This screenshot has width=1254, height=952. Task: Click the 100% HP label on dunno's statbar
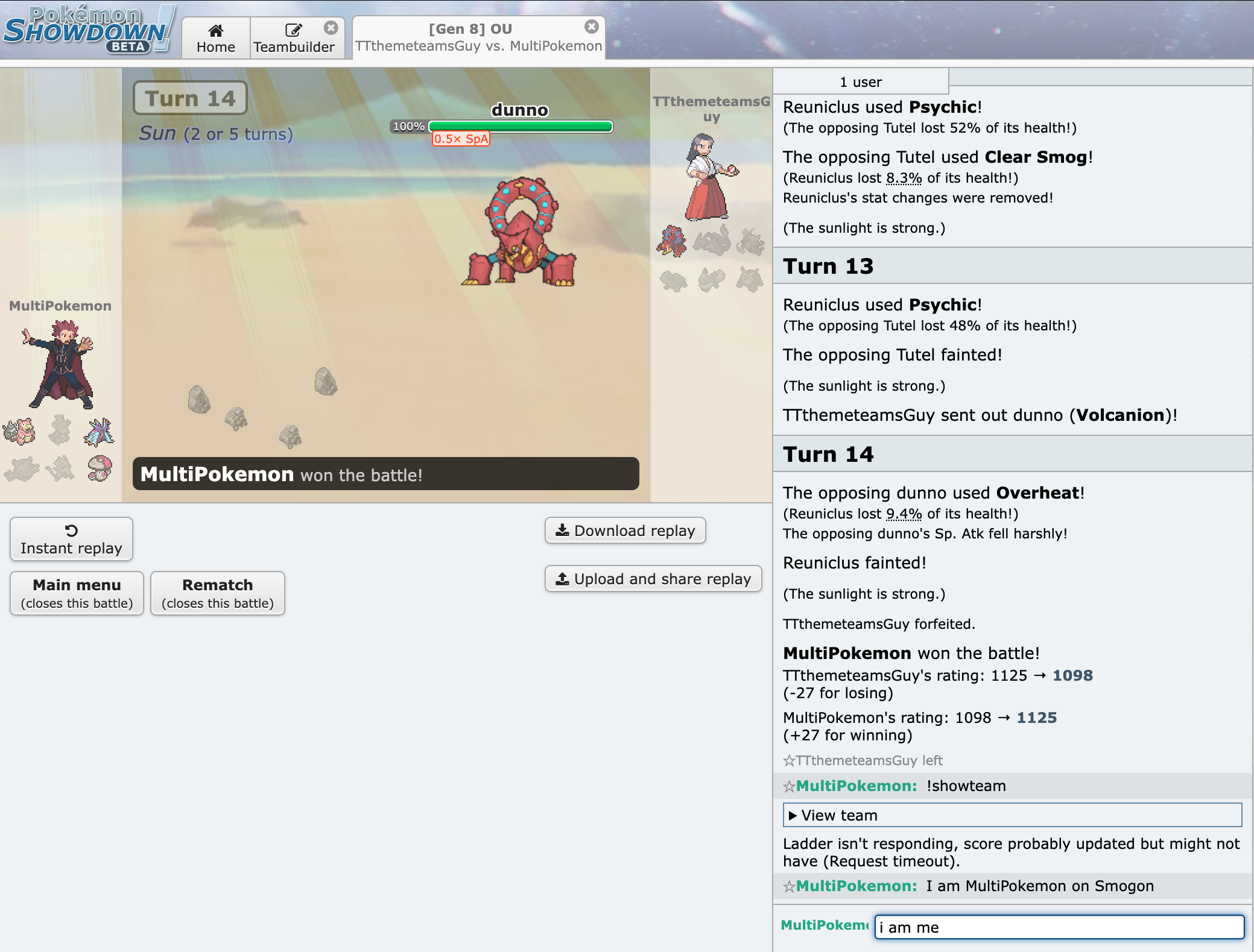(408, 127)
